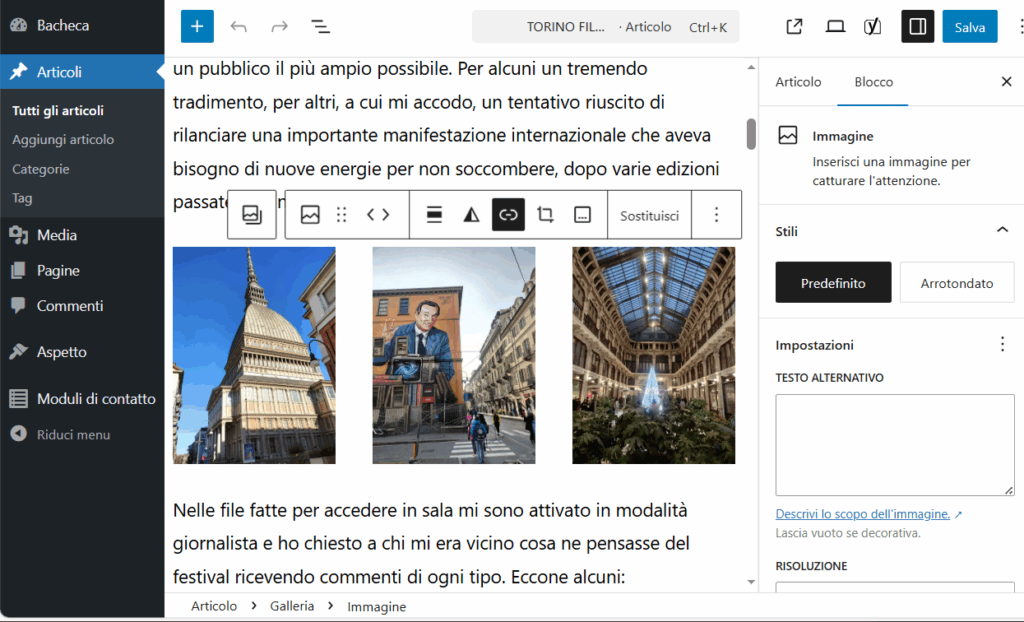Open Impostazioni three-dot options menu
The height and width of the screenshot is (622, 1024).
point(1002,345)
